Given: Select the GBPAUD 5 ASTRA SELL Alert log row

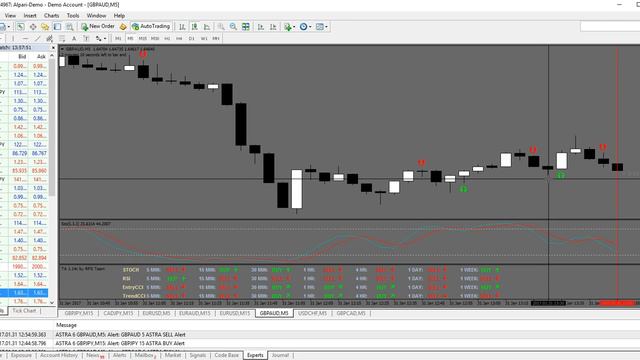Looking at the screenshot, I should click(x=320, y=334).
